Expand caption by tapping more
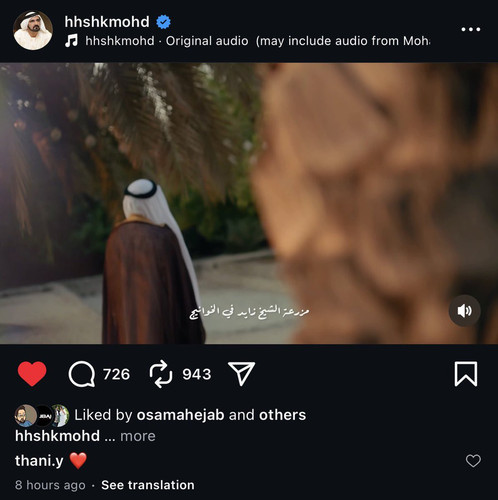Screen dimensions: 498x500 click(x=138, y=436)
